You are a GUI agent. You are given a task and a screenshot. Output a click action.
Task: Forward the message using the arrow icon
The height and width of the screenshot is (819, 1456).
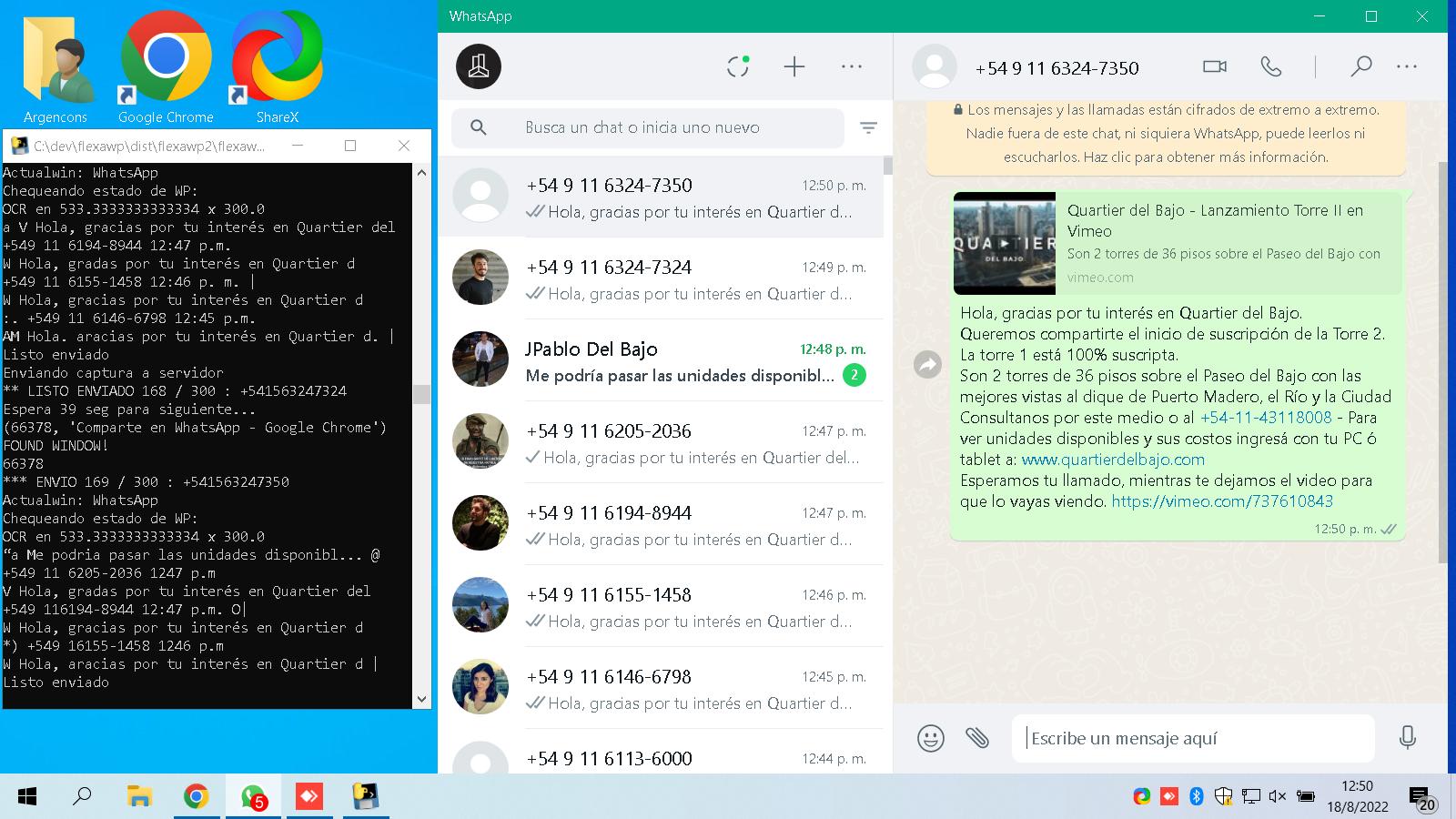[x=927, y=365]
